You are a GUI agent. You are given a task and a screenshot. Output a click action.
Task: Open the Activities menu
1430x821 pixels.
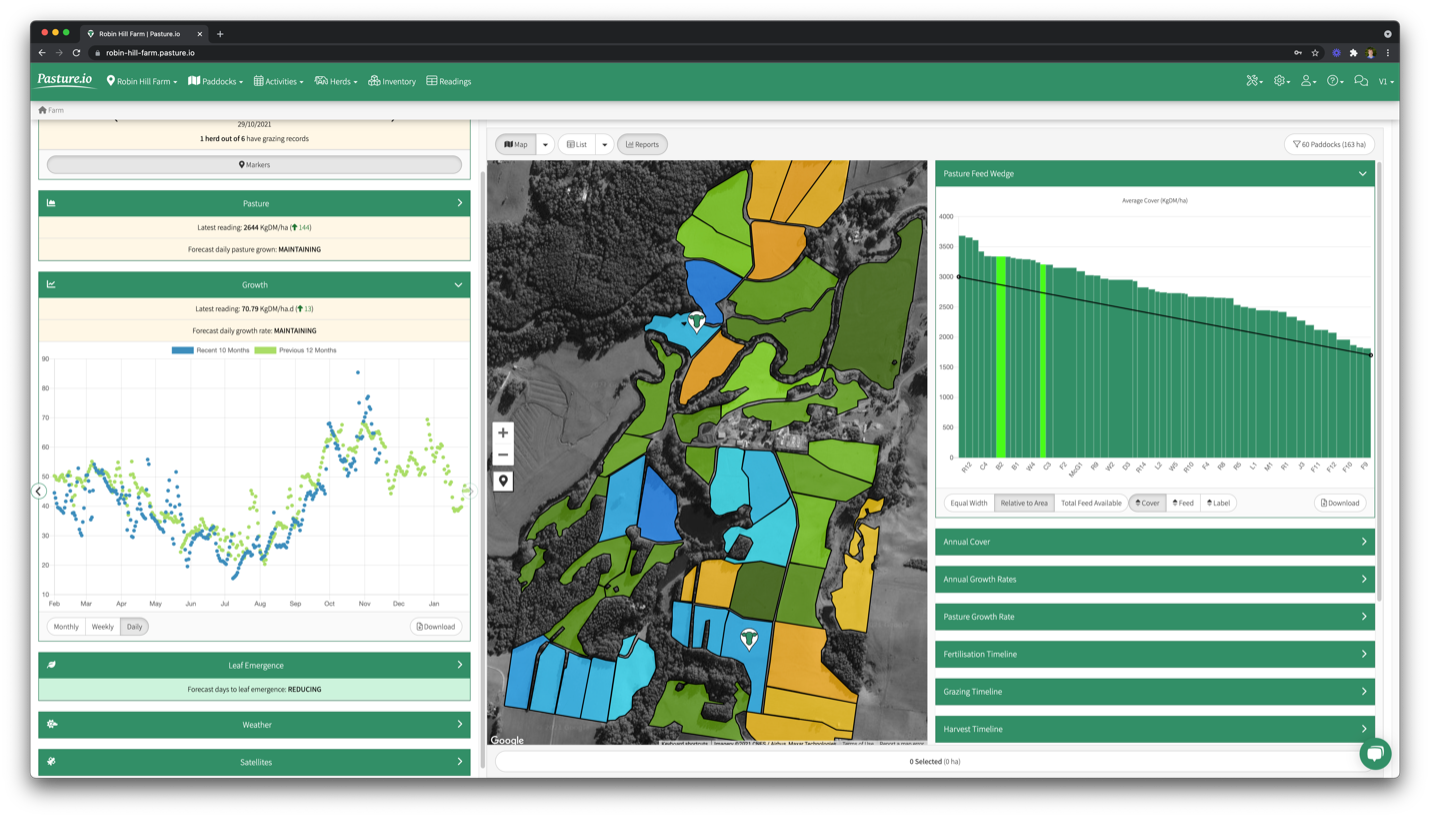[279, 81]
